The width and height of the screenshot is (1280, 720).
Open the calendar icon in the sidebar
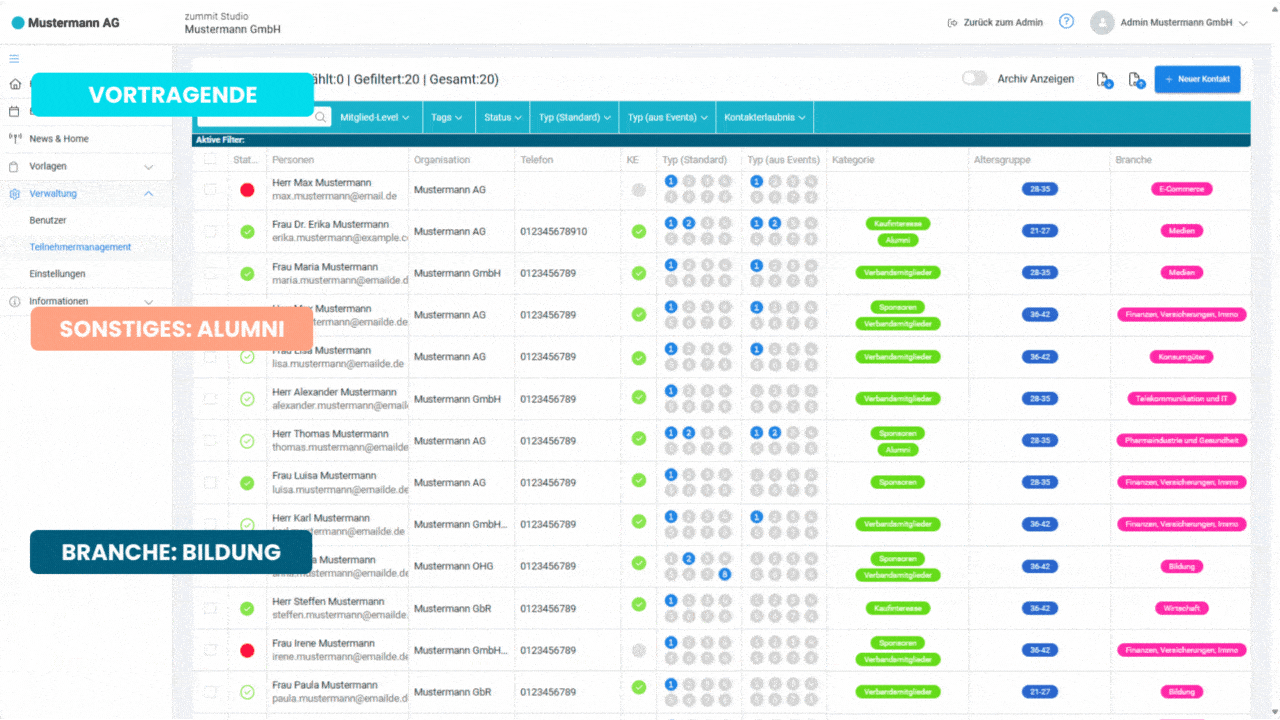tap(14, 111)
